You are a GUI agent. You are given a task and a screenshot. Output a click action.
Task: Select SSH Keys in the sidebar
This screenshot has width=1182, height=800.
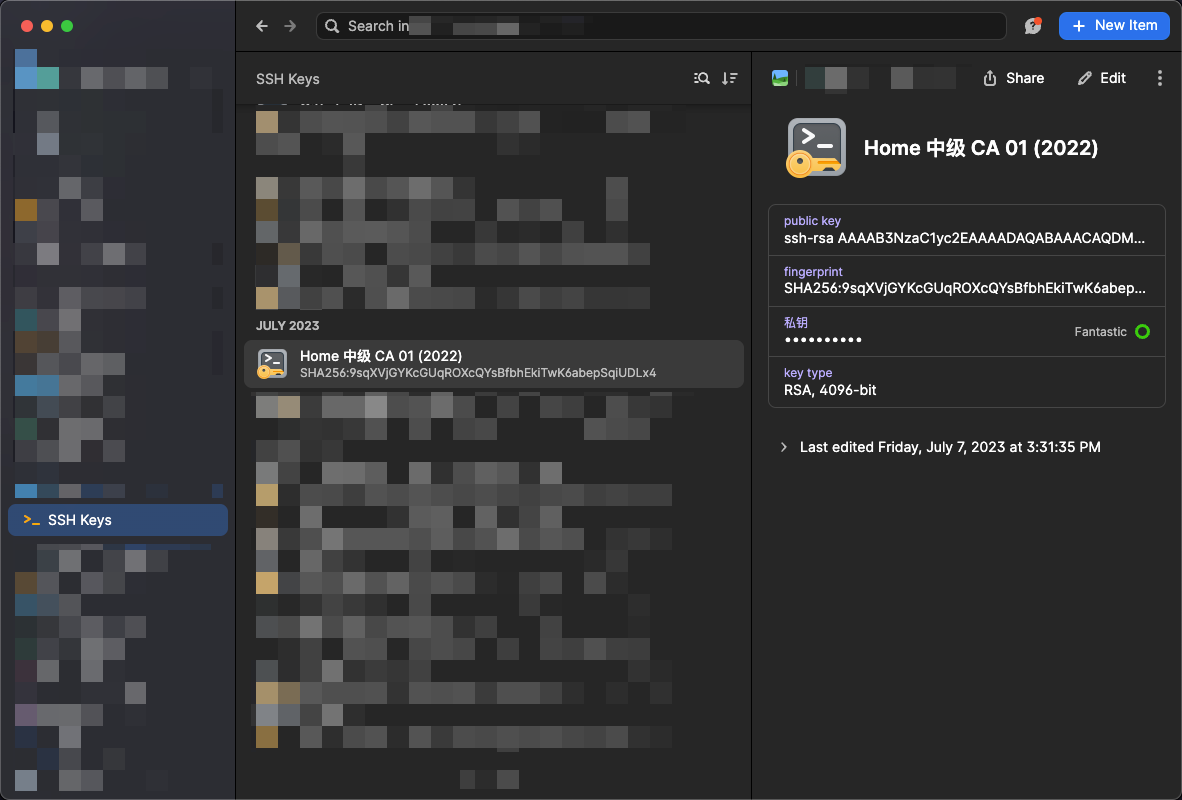click(x=118, y=520)
